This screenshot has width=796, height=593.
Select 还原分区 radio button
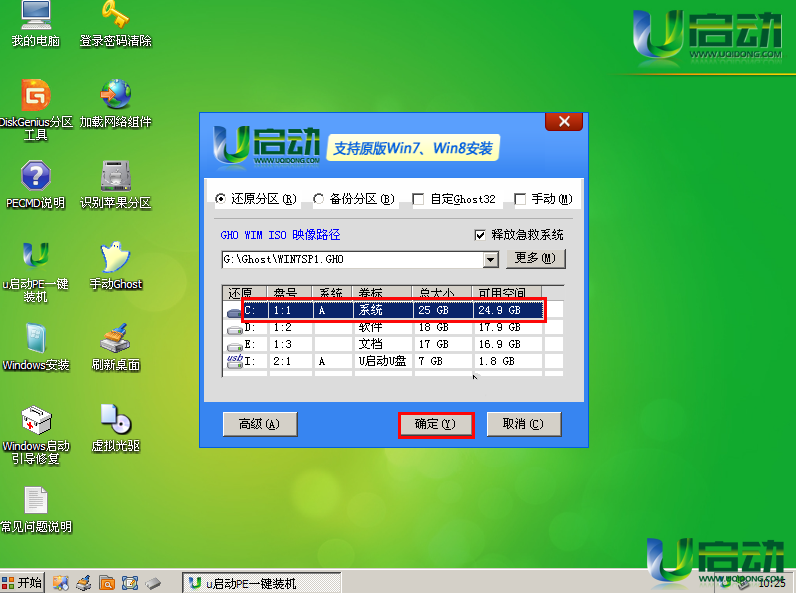point(222,199)
